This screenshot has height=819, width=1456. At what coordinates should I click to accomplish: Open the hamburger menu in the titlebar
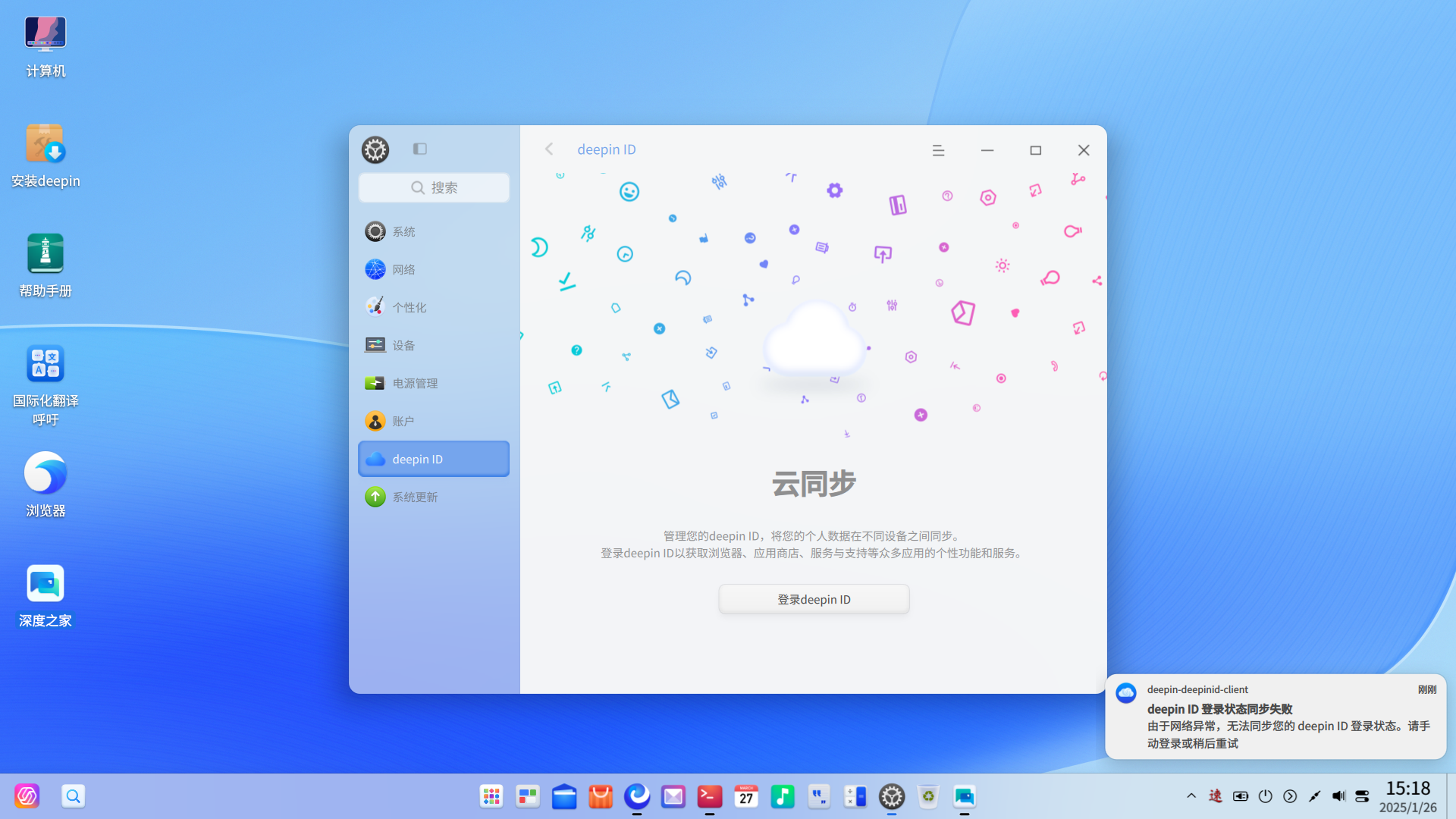coord(938,150)
